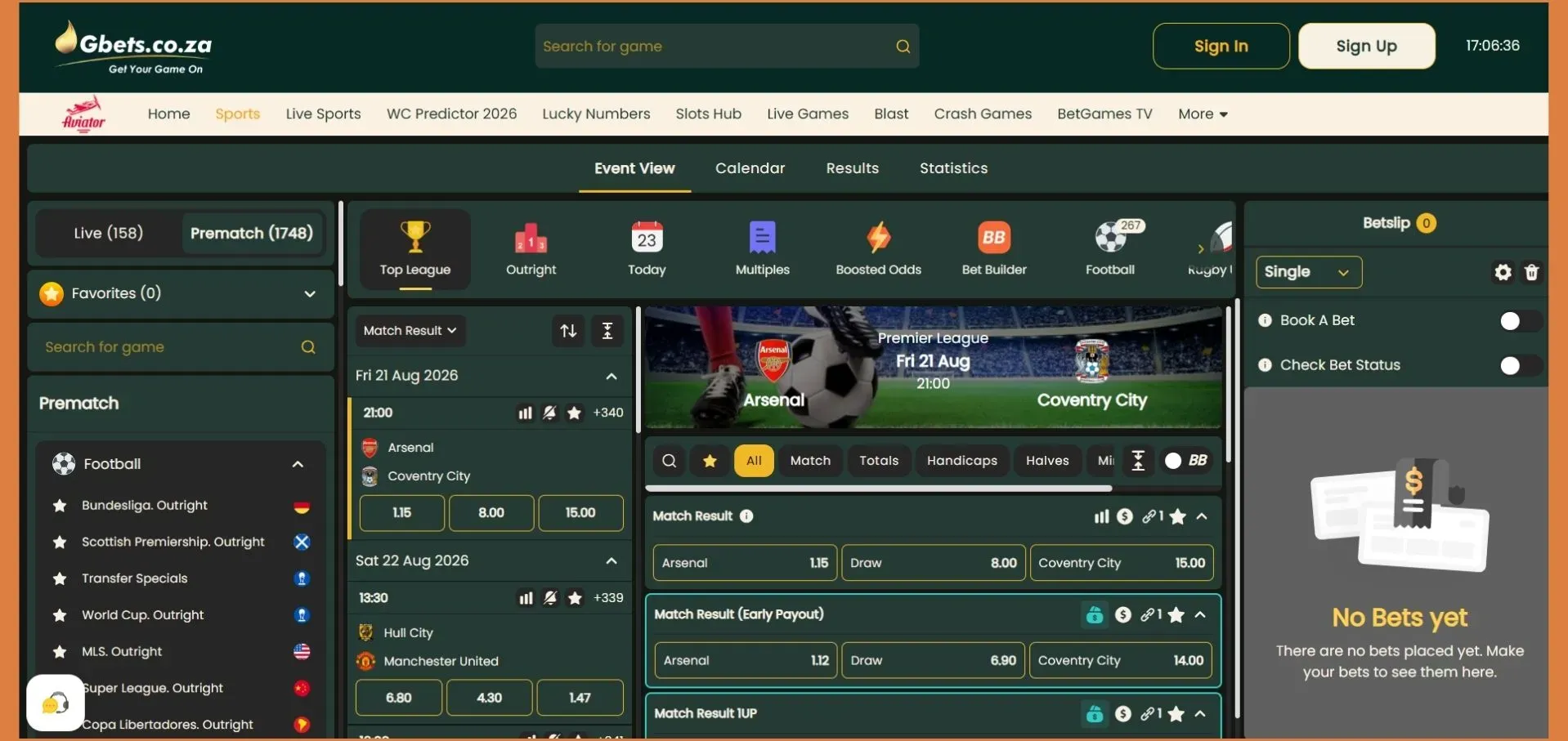The image size is (1568, 741).
Task: Open WC Predictor 2026 page
Action: (451, 114)
